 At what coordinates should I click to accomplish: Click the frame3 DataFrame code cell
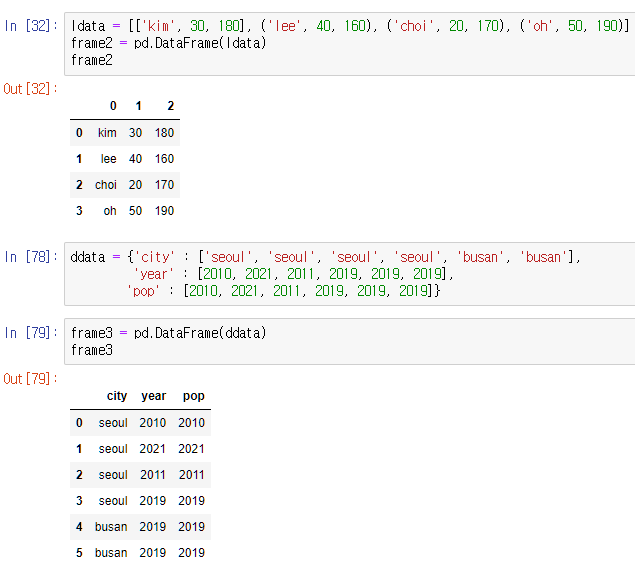click(x=349, y=341)
